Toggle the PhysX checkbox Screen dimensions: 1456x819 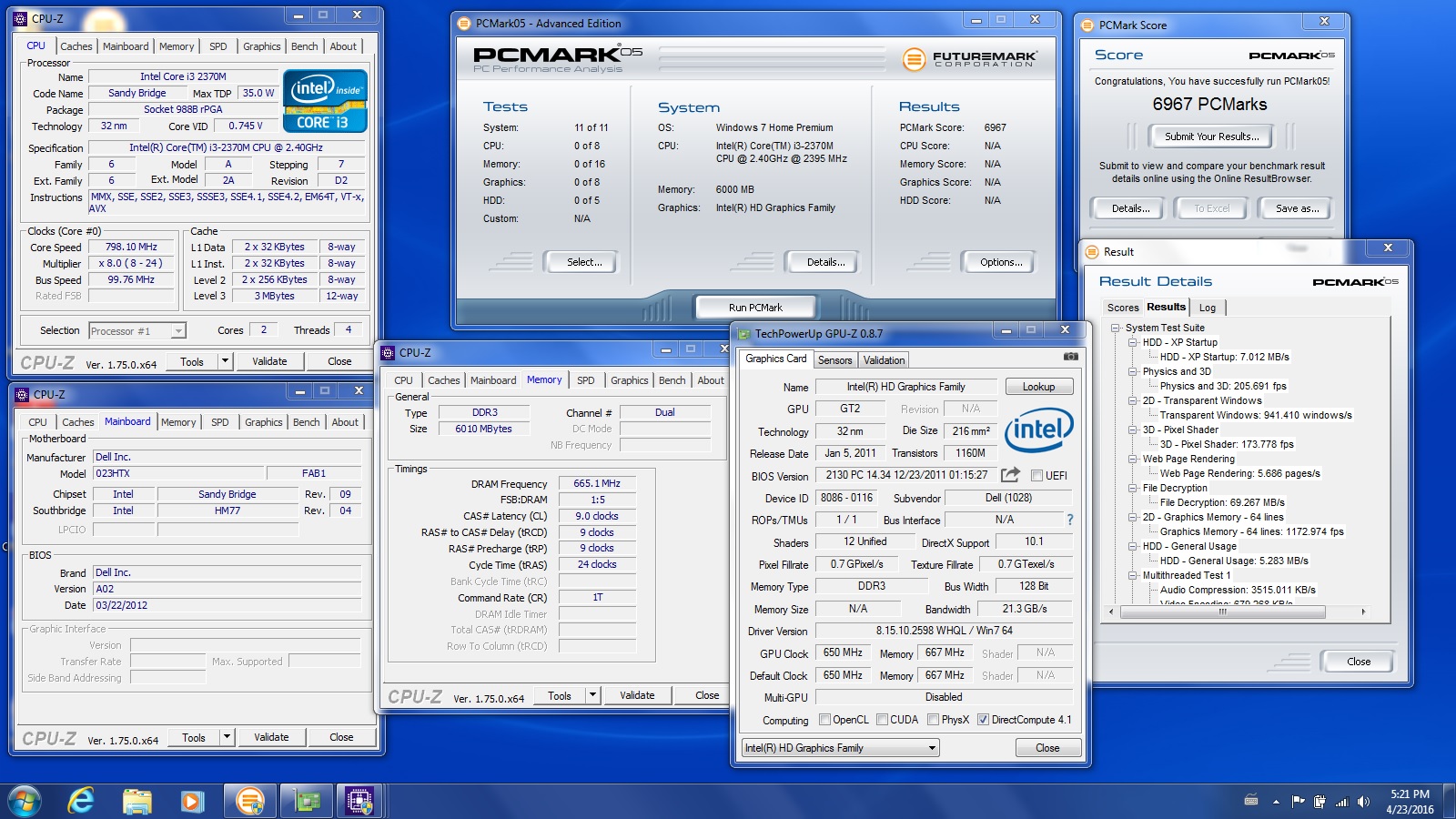coord(933,719)
